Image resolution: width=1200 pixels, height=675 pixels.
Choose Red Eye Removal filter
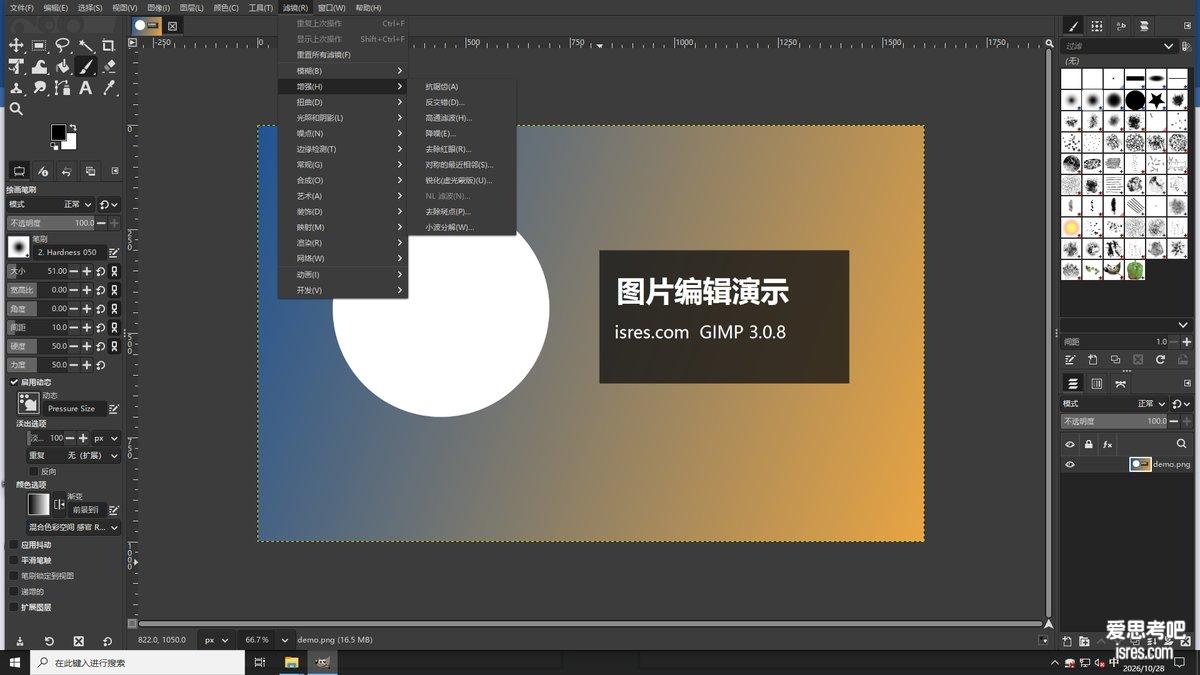click(463, 149)
